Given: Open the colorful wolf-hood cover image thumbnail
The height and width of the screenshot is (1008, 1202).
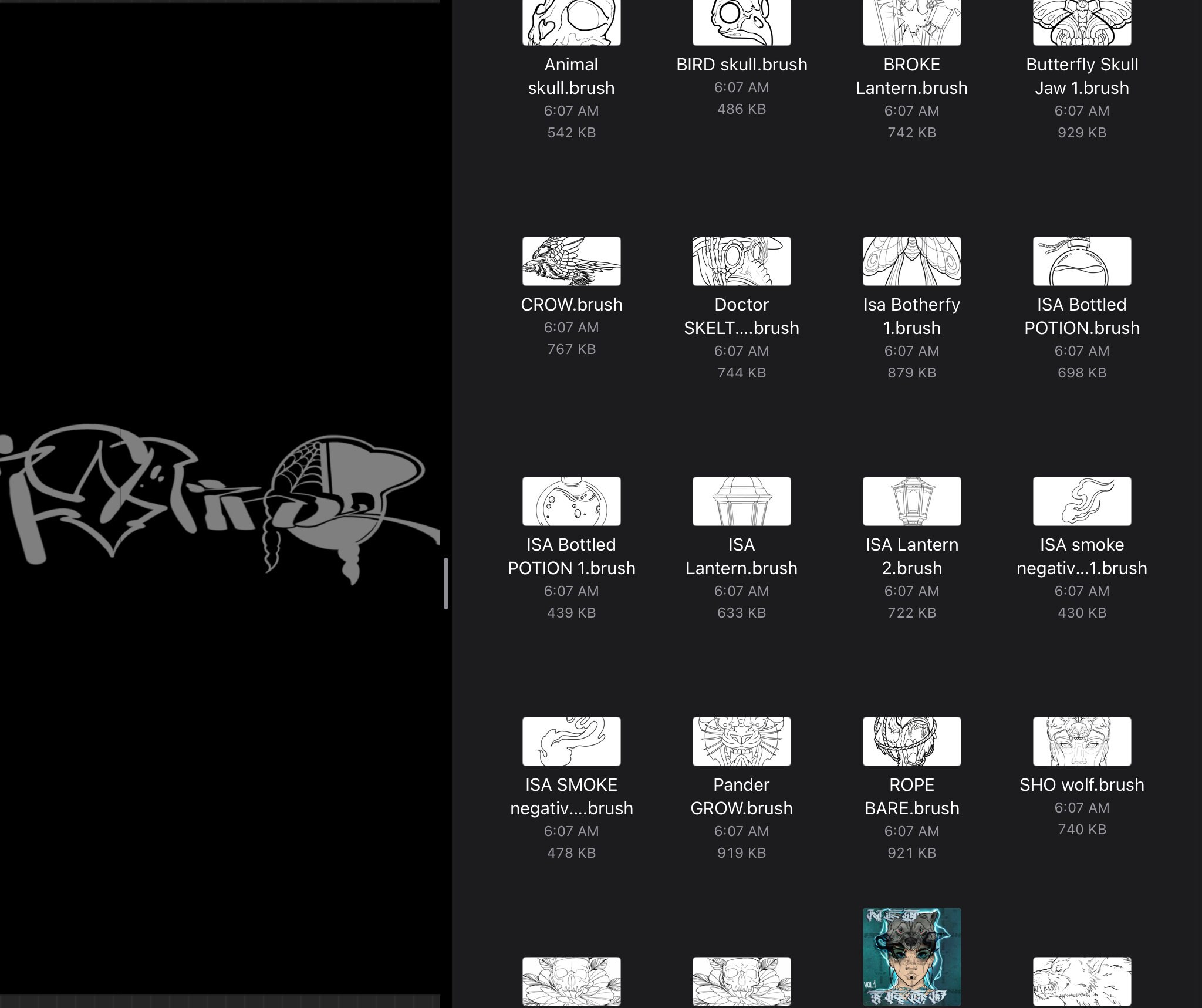Looking at the screenshot, I should tap(911, 958).
